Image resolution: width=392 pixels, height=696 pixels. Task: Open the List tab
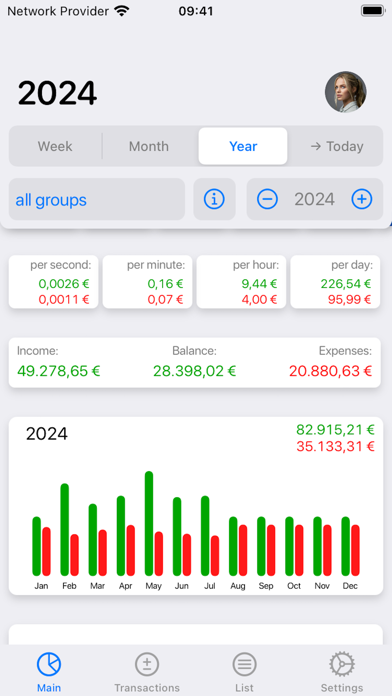(x=244, y=672)
